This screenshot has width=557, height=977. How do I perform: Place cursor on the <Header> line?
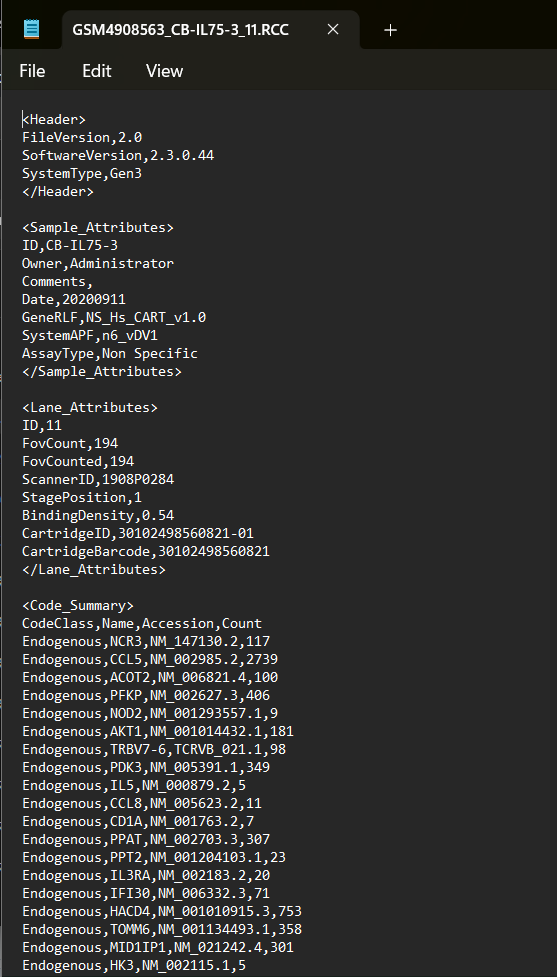[x=54, y=119]
